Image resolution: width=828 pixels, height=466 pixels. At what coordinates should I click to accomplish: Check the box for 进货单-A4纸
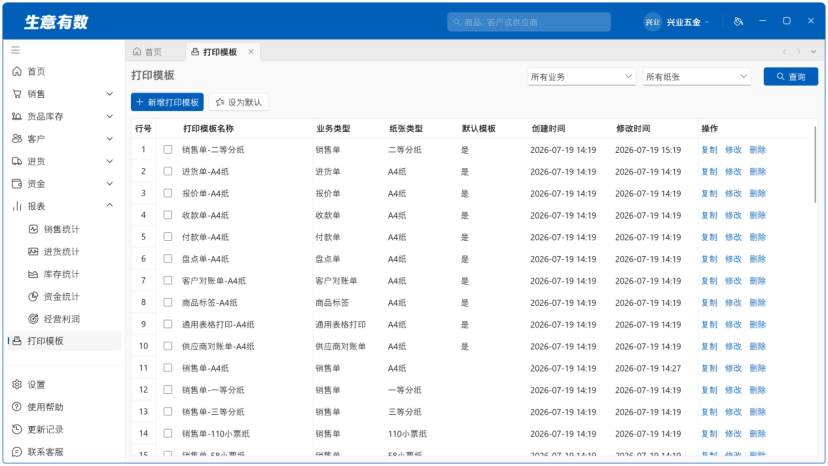coord(167,171)
